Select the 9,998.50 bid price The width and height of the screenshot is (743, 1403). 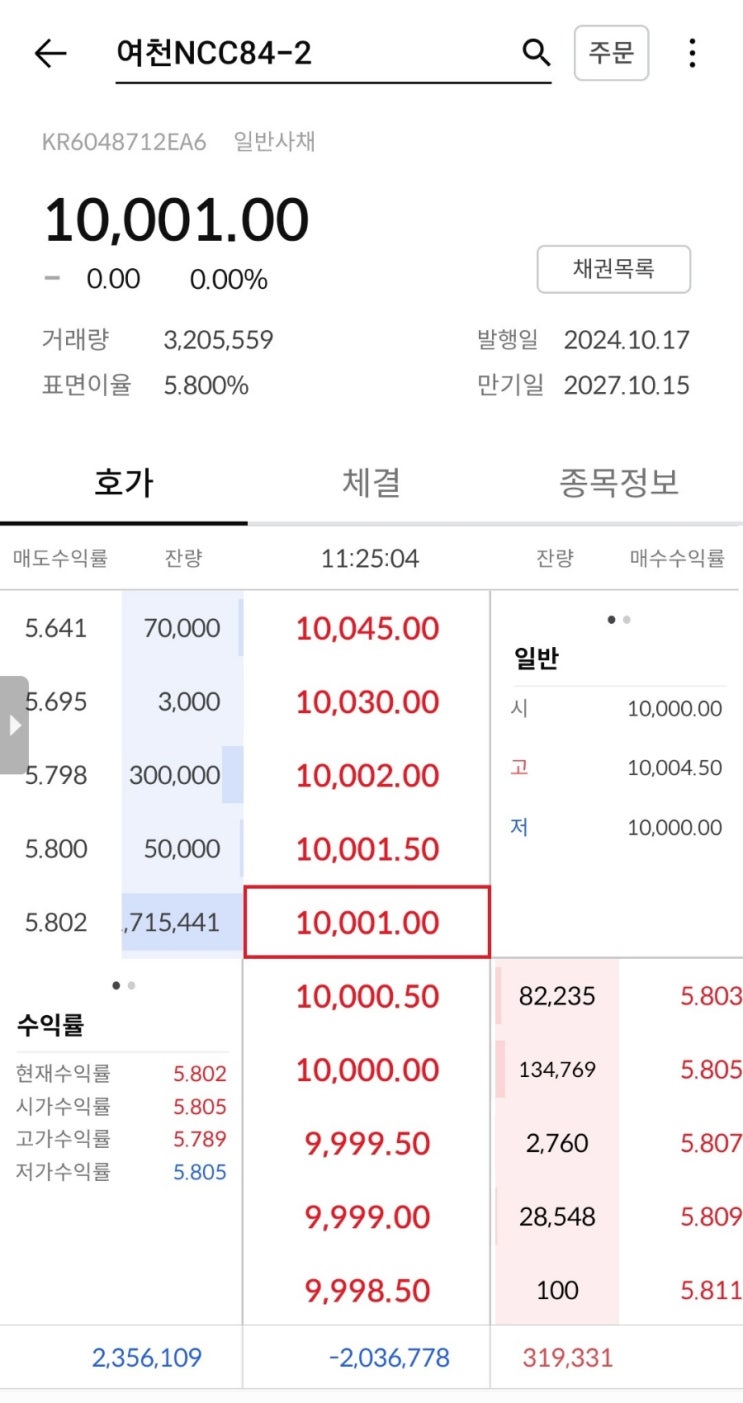[367, 1290]
